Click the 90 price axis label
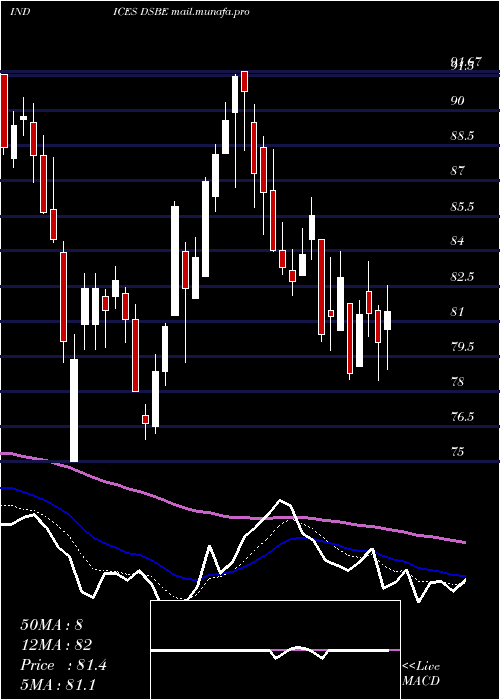The width and height of the screenshot is (500, 700). click(458, 101)
